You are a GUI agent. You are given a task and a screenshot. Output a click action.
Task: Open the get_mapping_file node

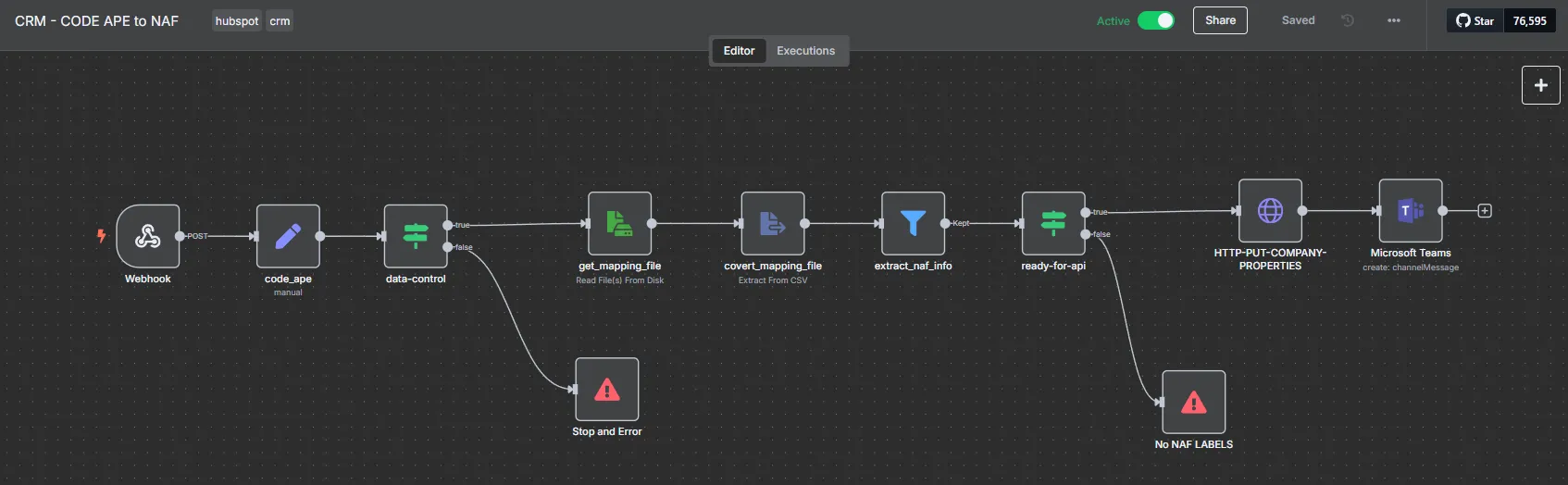tap(620, 223)
